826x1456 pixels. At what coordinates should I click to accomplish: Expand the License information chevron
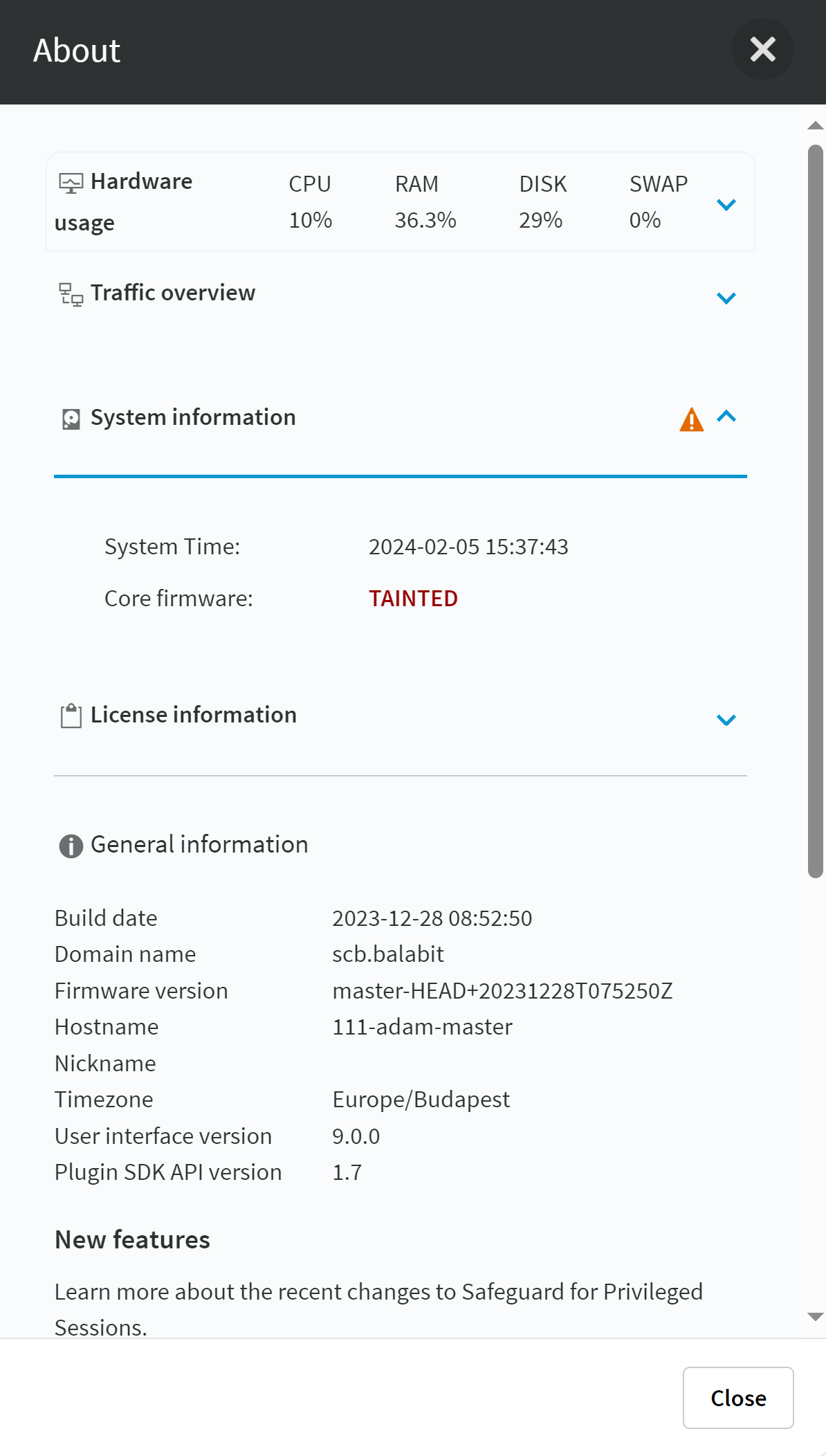pos(726,720)
